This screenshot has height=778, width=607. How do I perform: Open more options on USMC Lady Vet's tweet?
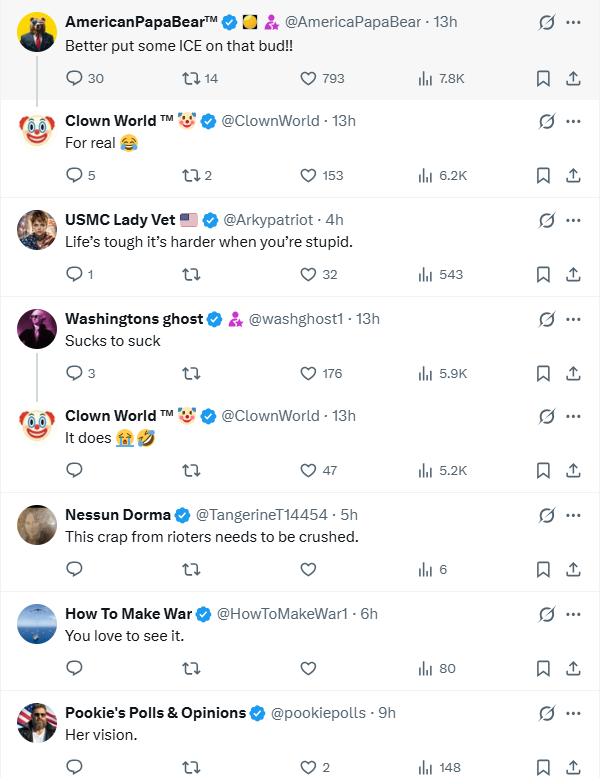574,220
